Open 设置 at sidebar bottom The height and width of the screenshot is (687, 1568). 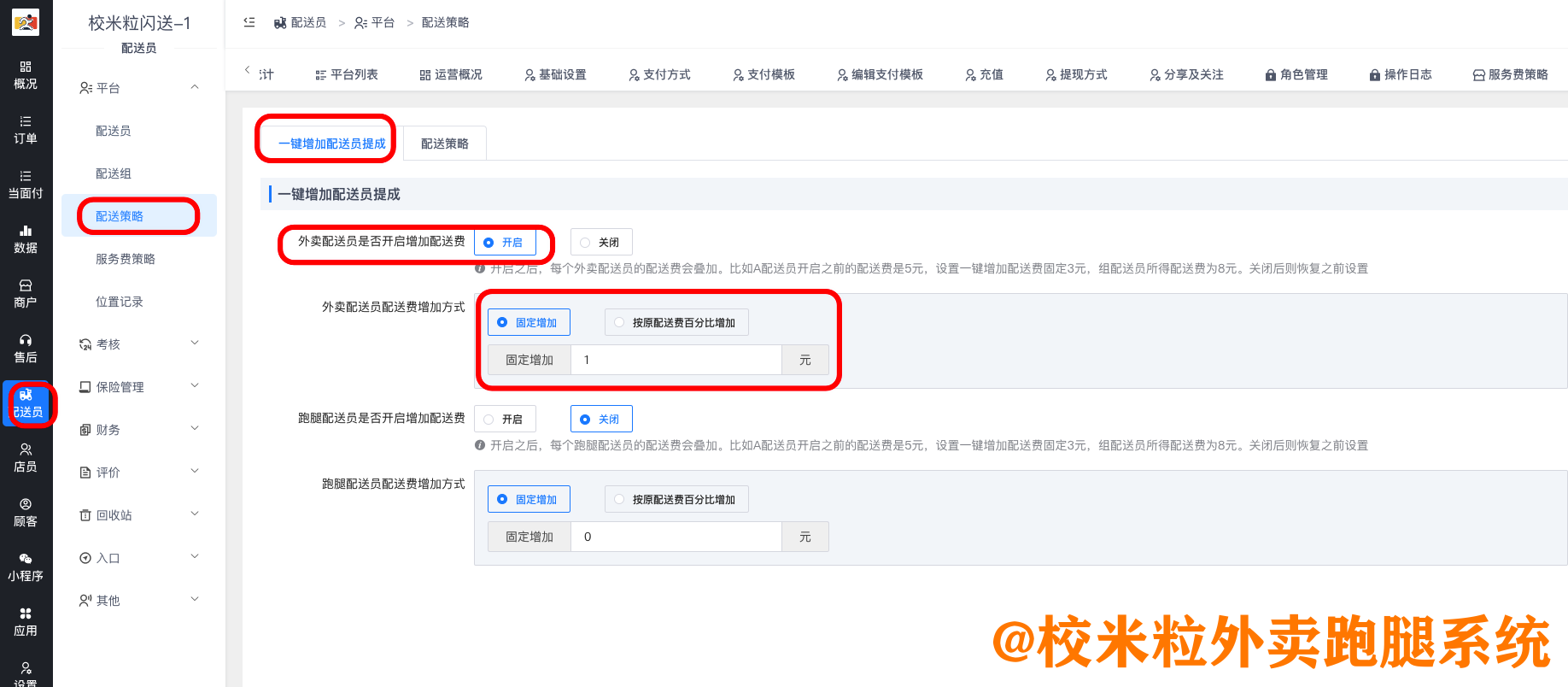[x=26, y=675]
